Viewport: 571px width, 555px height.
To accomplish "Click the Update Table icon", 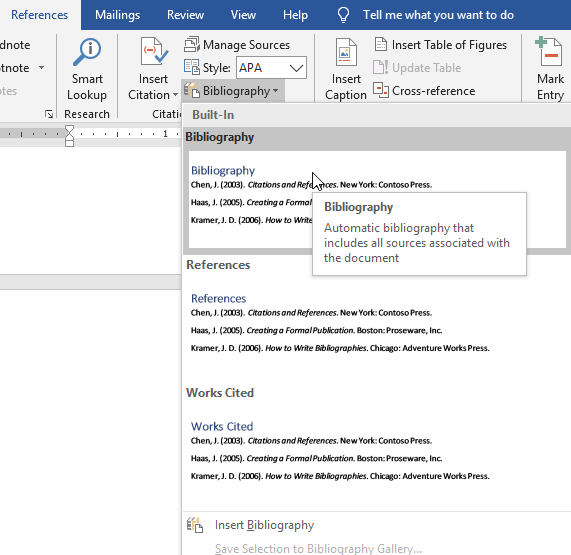I will [381, 67].
